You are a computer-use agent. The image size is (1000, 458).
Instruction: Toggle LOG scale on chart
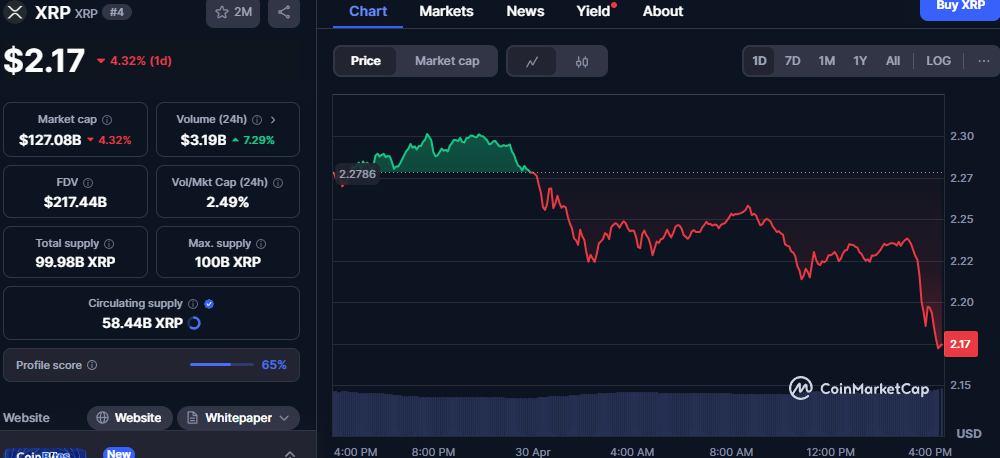tap(938, 61)
